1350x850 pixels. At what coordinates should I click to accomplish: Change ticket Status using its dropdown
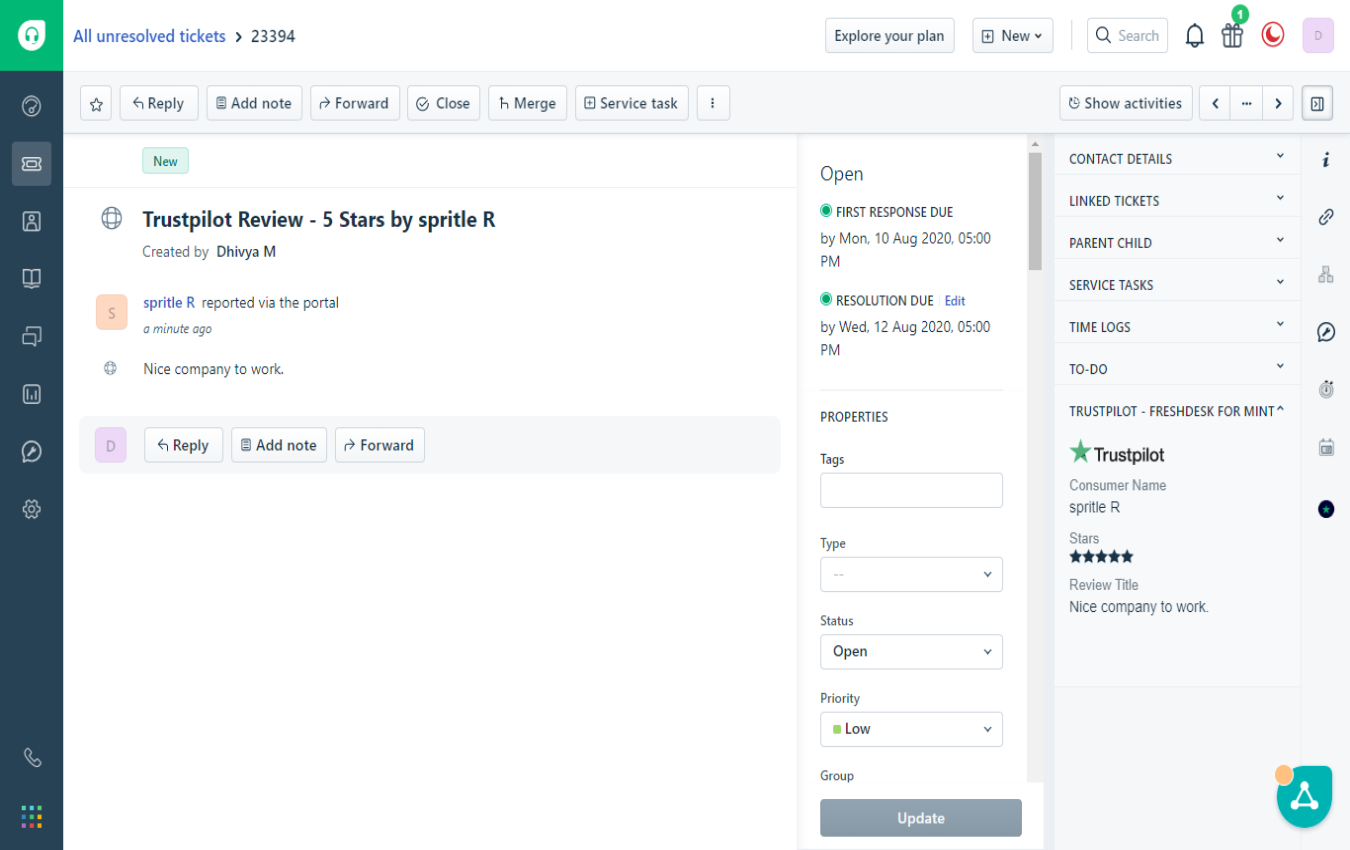pyautogui.click(x=911, y=651)
